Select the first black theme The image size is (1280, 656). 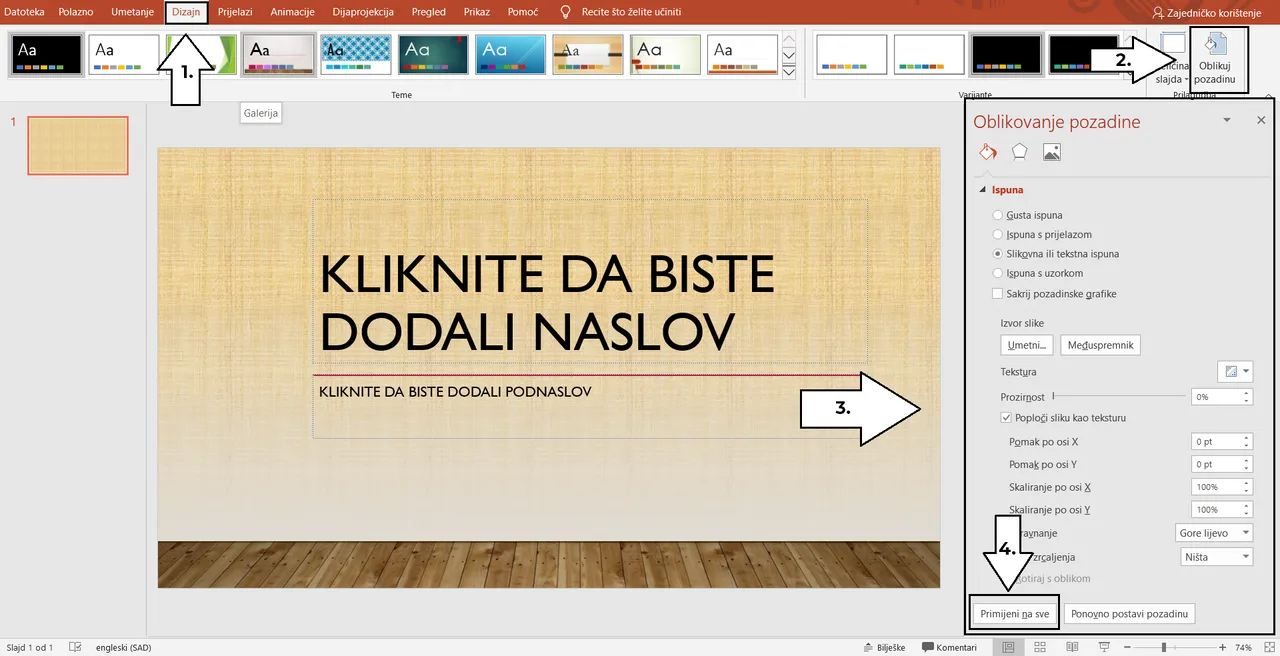(46, 54)
